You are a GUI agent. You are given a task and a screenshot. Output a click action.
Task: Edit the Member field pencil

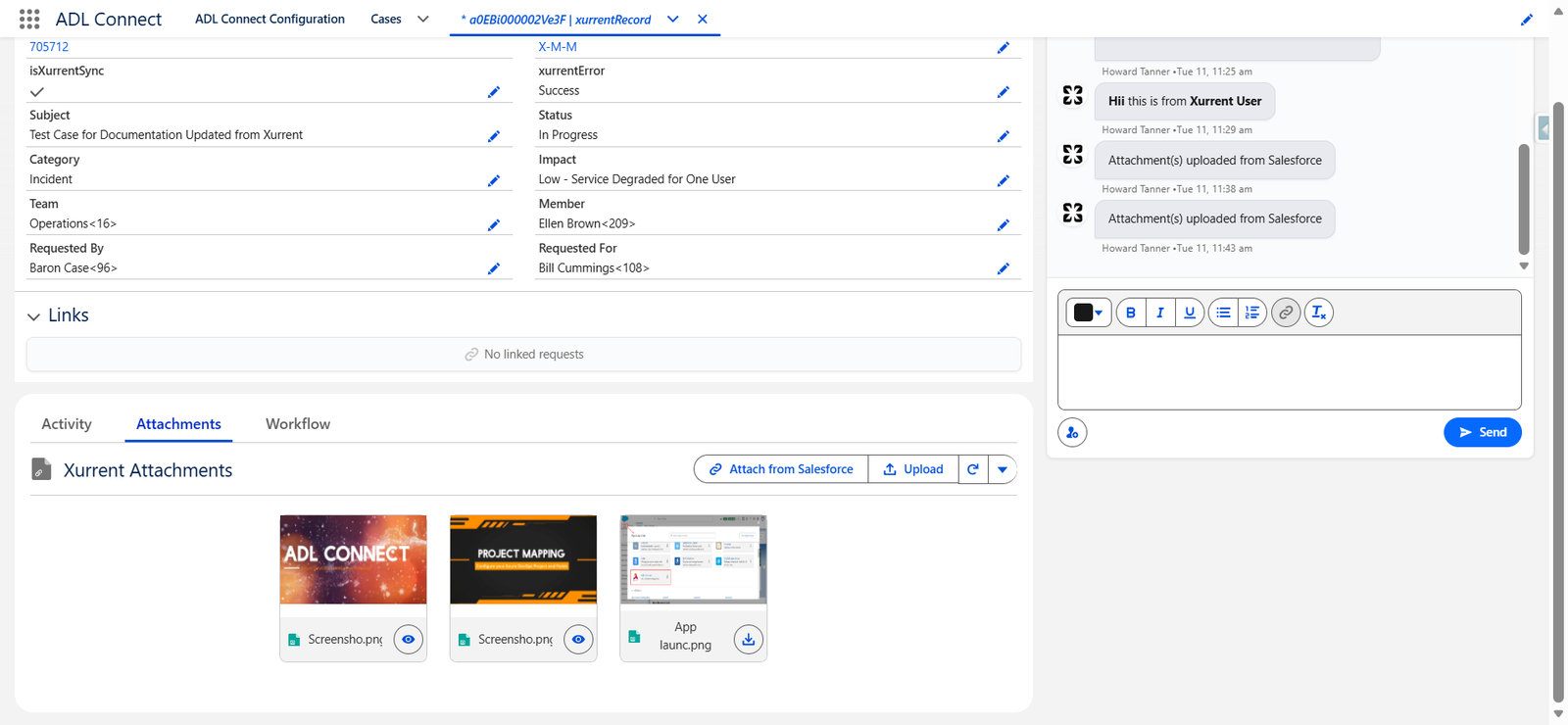pos(1004,224)
